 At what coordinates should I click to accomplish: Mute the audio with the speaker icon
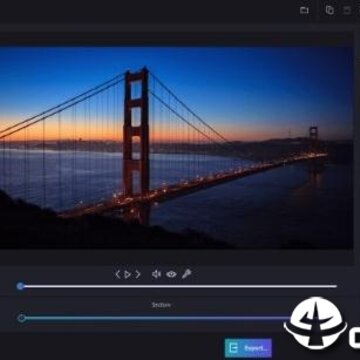coord(156,274)
